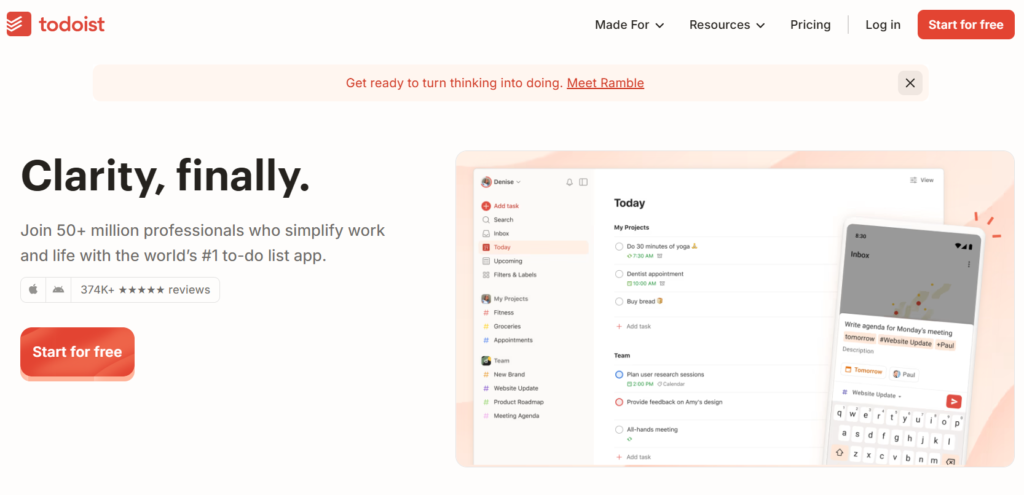This screenshot has width=1024, height=495.
Task: Click the Calendar label under research sessions
Action: click(671, 384)
